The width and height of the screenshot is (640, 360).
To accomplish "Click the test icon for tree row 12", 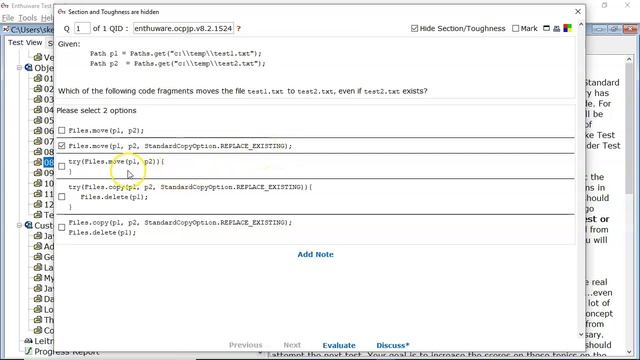I will (x=38, y=204).
